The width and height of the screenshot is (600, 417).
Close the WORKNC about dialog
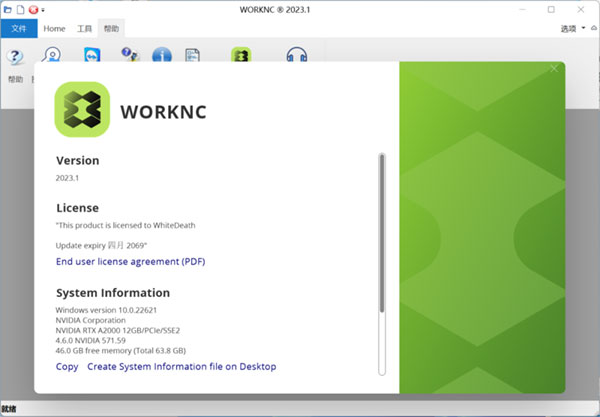pyautogui.click(x=554, y=69)
